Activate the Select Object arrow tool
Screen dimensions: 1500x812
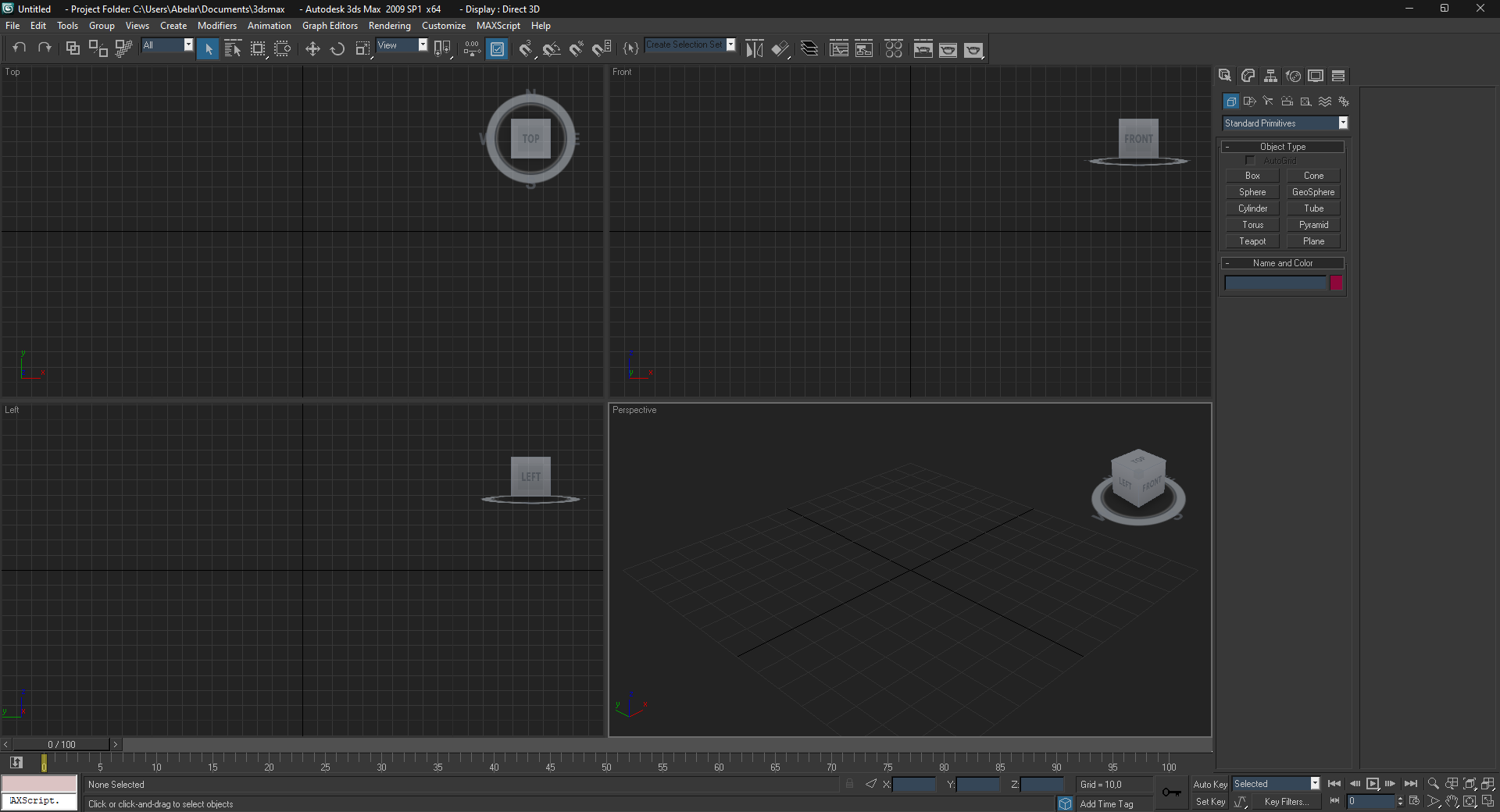tap(208, 48)
